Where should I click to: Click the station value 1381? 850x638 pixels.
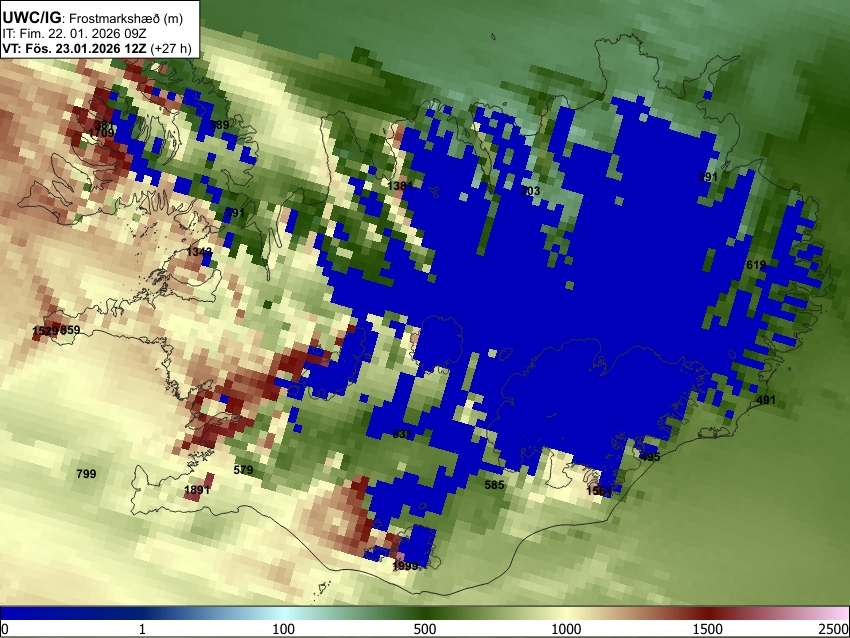click(400, 186)
